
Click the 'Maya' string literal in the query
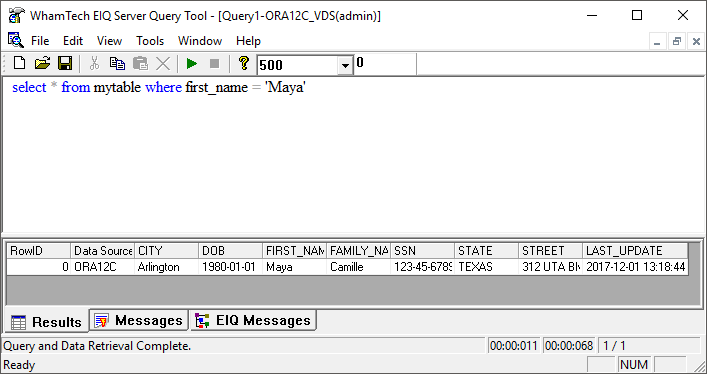coord(285,88)
